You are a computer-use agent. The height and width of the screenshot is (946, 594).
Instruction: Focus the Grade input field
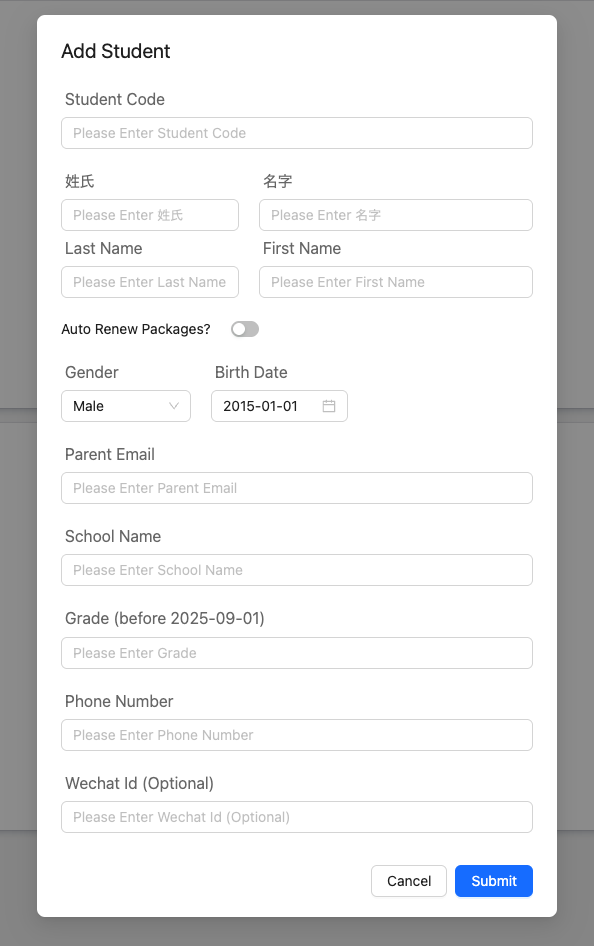pos(297,653)
